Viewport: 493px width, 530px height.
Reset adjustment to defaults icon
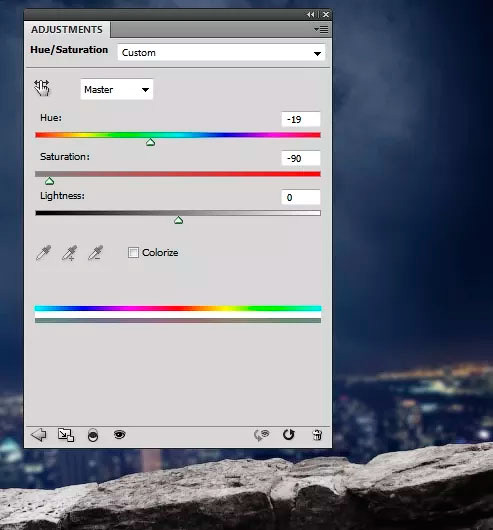coord(289,435)
